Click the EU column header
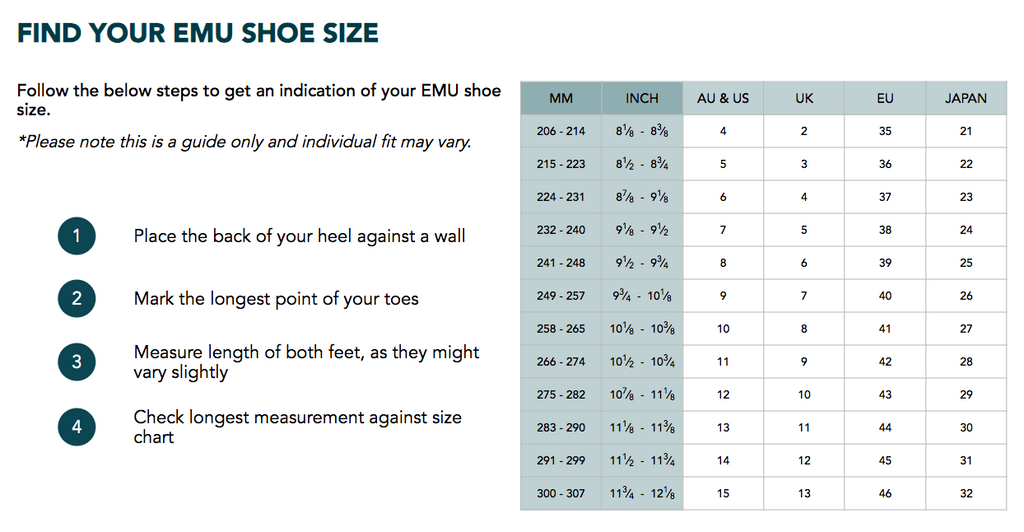 pos(885,98)
